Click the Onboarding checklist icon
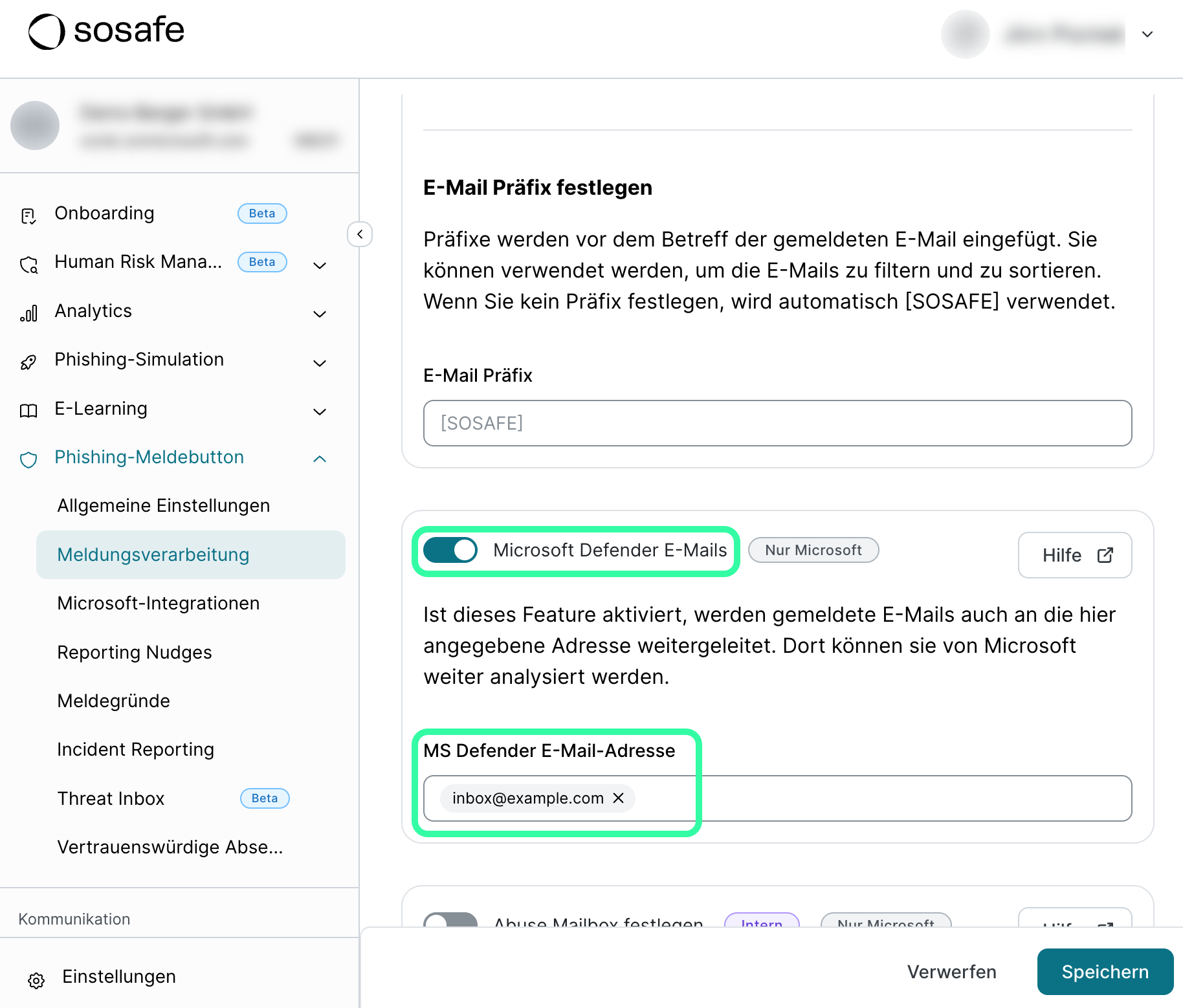This screenshot has width=1183, height=1008. click(x=28, y=215)
